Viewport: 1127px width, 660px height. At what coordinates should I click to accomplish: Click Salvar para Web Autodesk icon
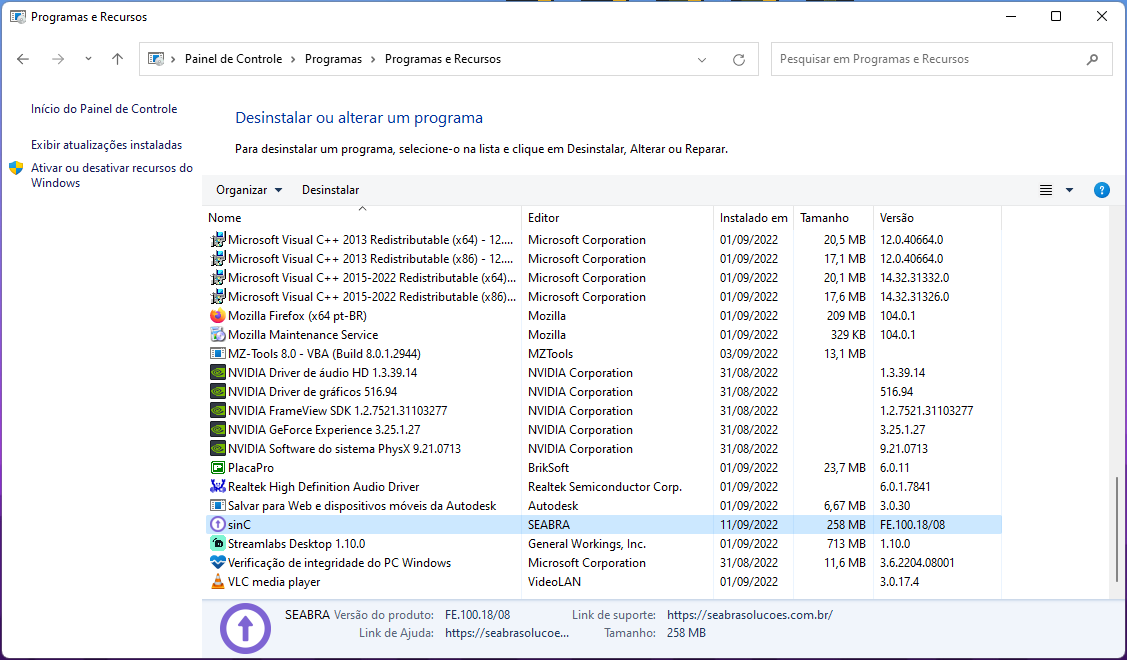tap(218, 506)
